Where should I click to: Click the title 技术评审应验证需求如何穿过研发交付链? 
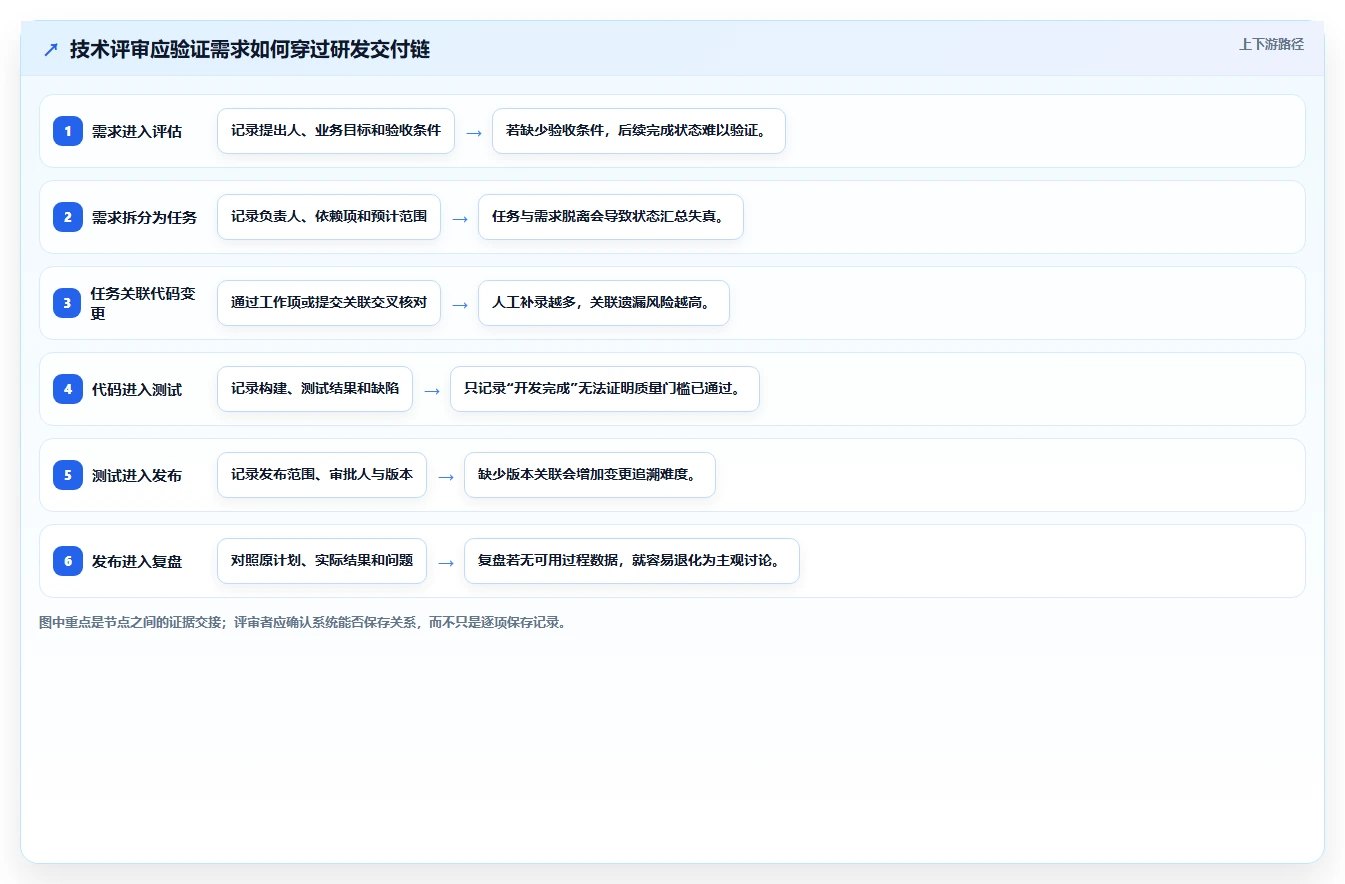coord(250,50)
